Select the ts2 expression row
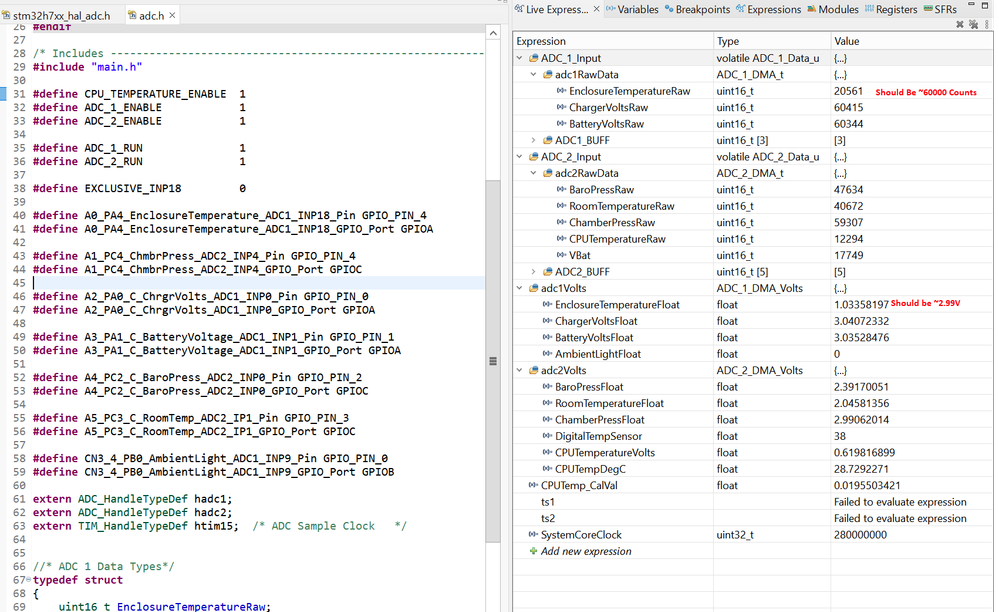 [752, 518]
